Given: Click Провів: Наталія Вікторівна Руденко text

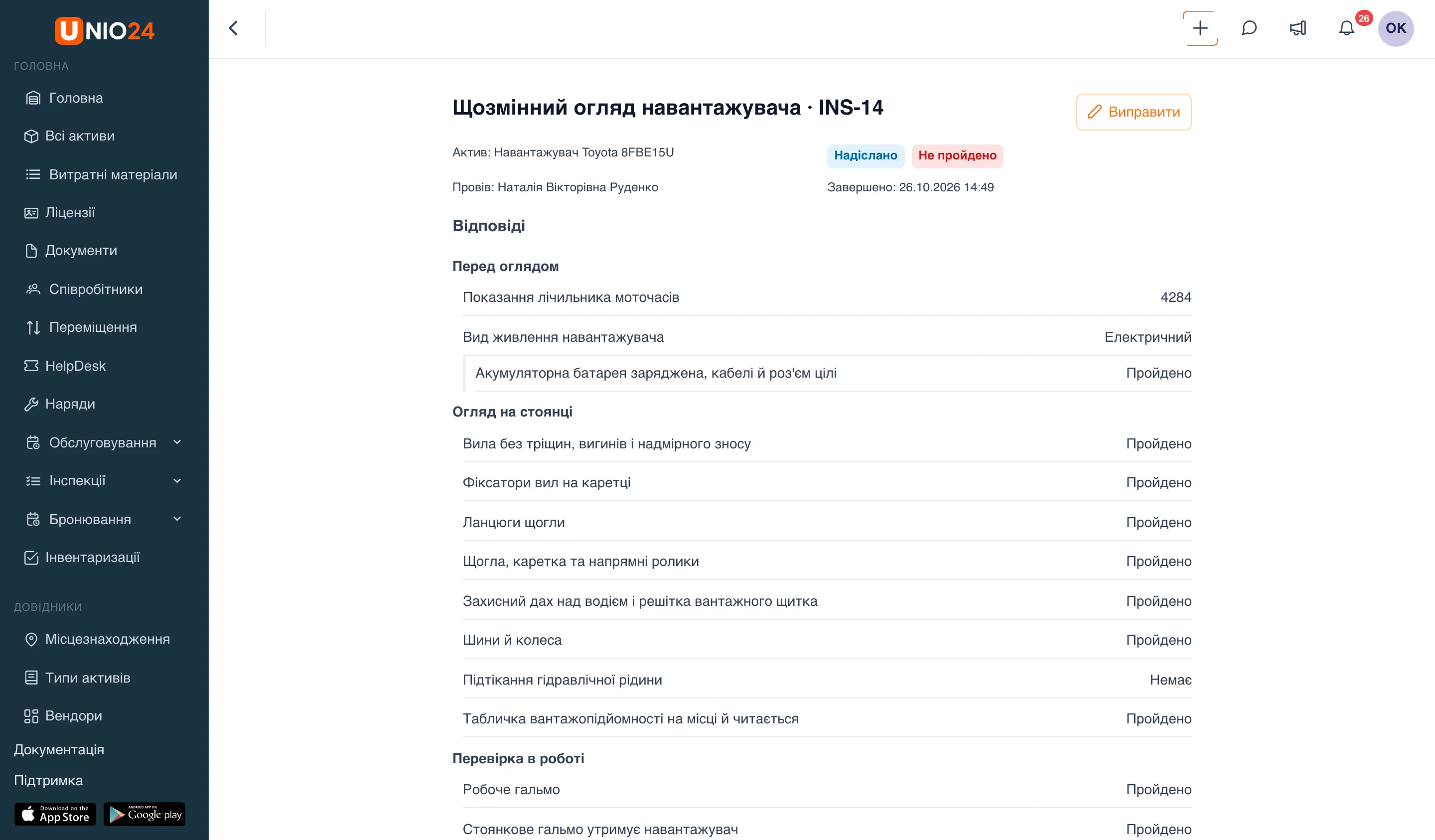Looking at the screenshot, I should 555,187.
